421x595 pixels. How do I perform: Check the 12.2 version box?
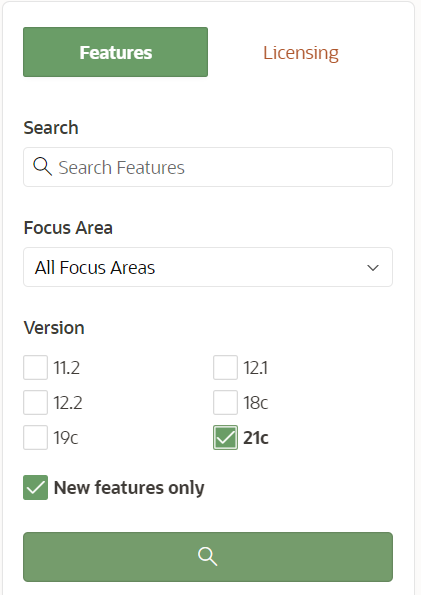(x=35, y=402)
